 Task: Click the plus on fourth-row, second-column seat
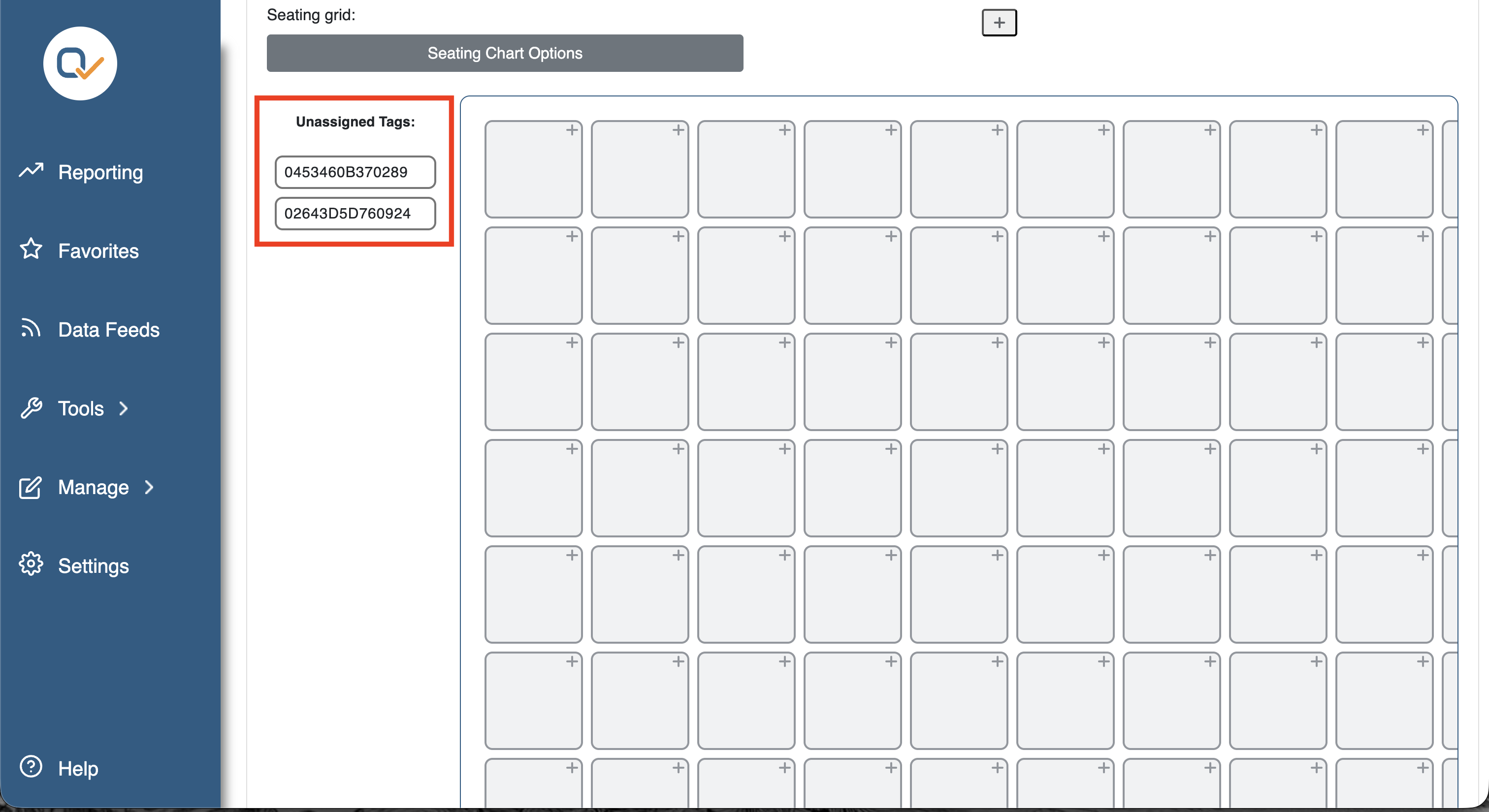(x=678, y=449)
